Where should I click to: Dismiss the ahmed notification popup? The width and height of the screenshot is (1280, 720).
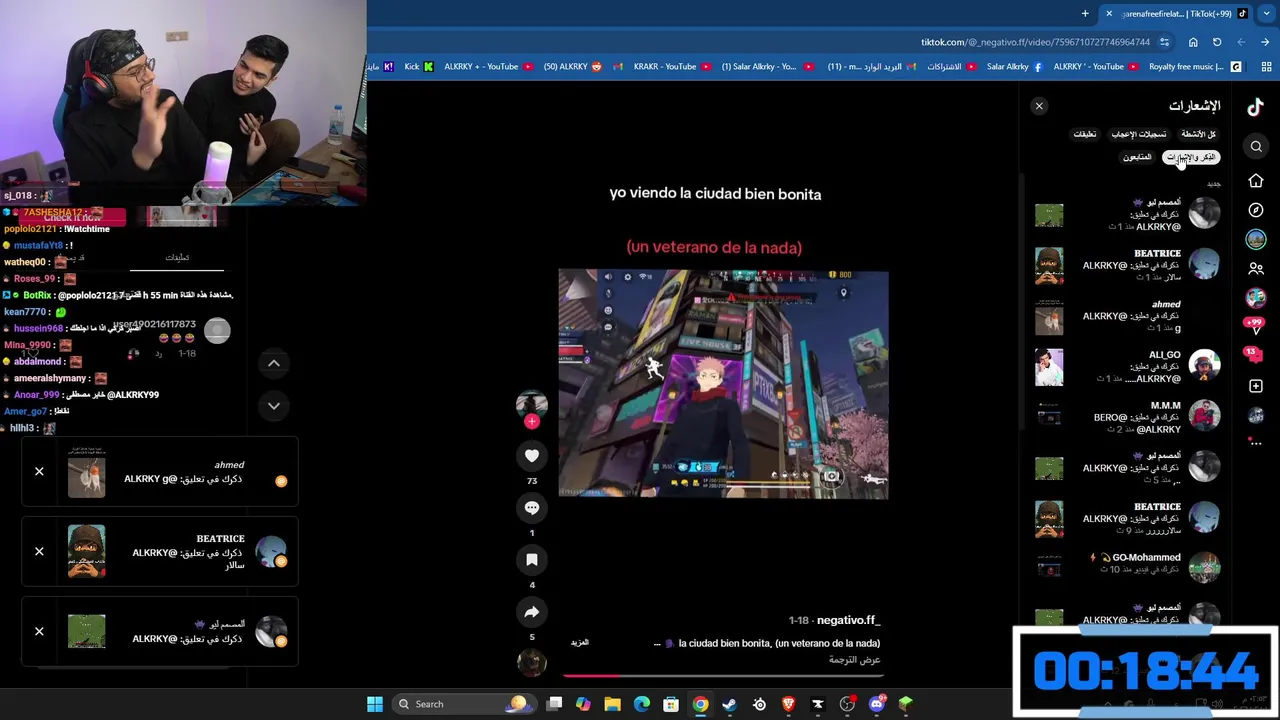click(x=39, y=471)
